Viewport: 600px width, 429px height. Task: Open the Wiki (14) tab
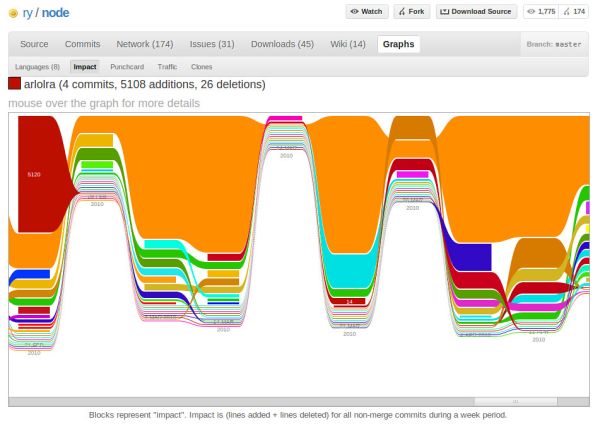tap(348, 44)
